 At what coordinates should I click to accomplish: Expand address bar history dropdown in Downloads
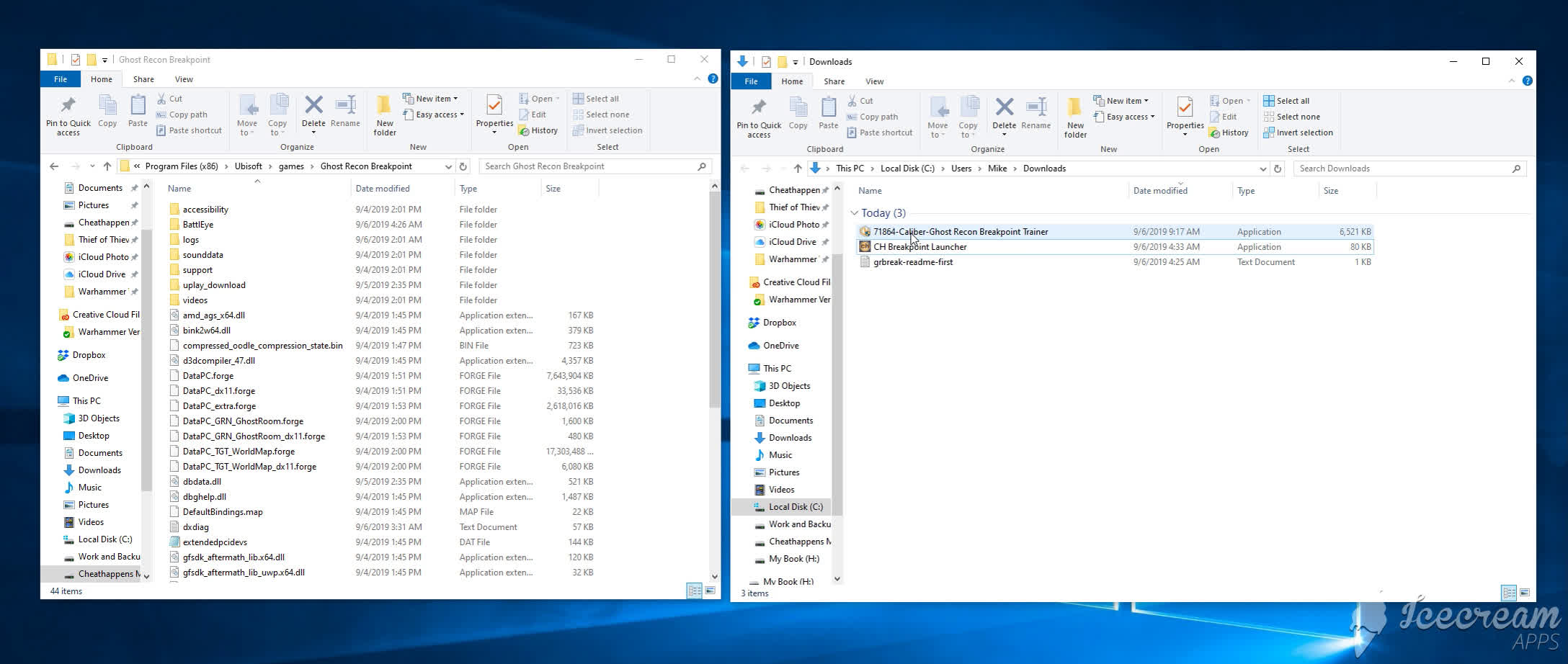coord(1262,169)
